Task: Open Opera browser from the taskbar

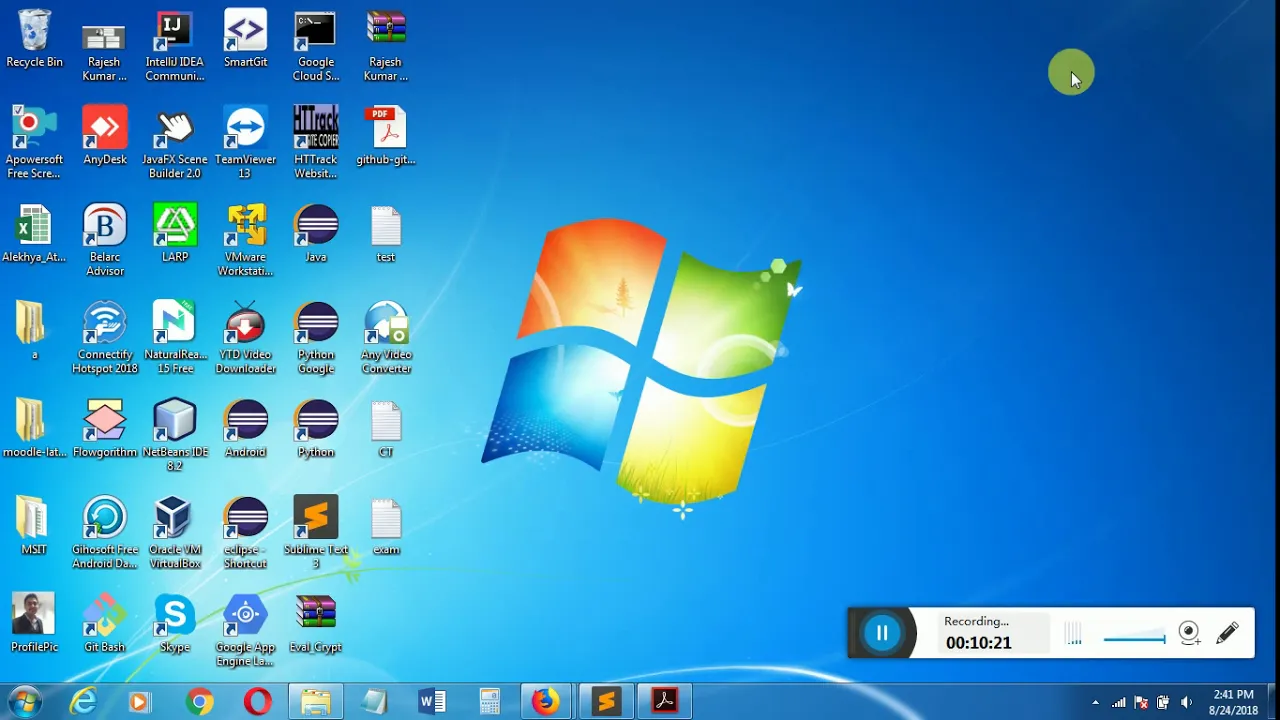Action: 257,702
